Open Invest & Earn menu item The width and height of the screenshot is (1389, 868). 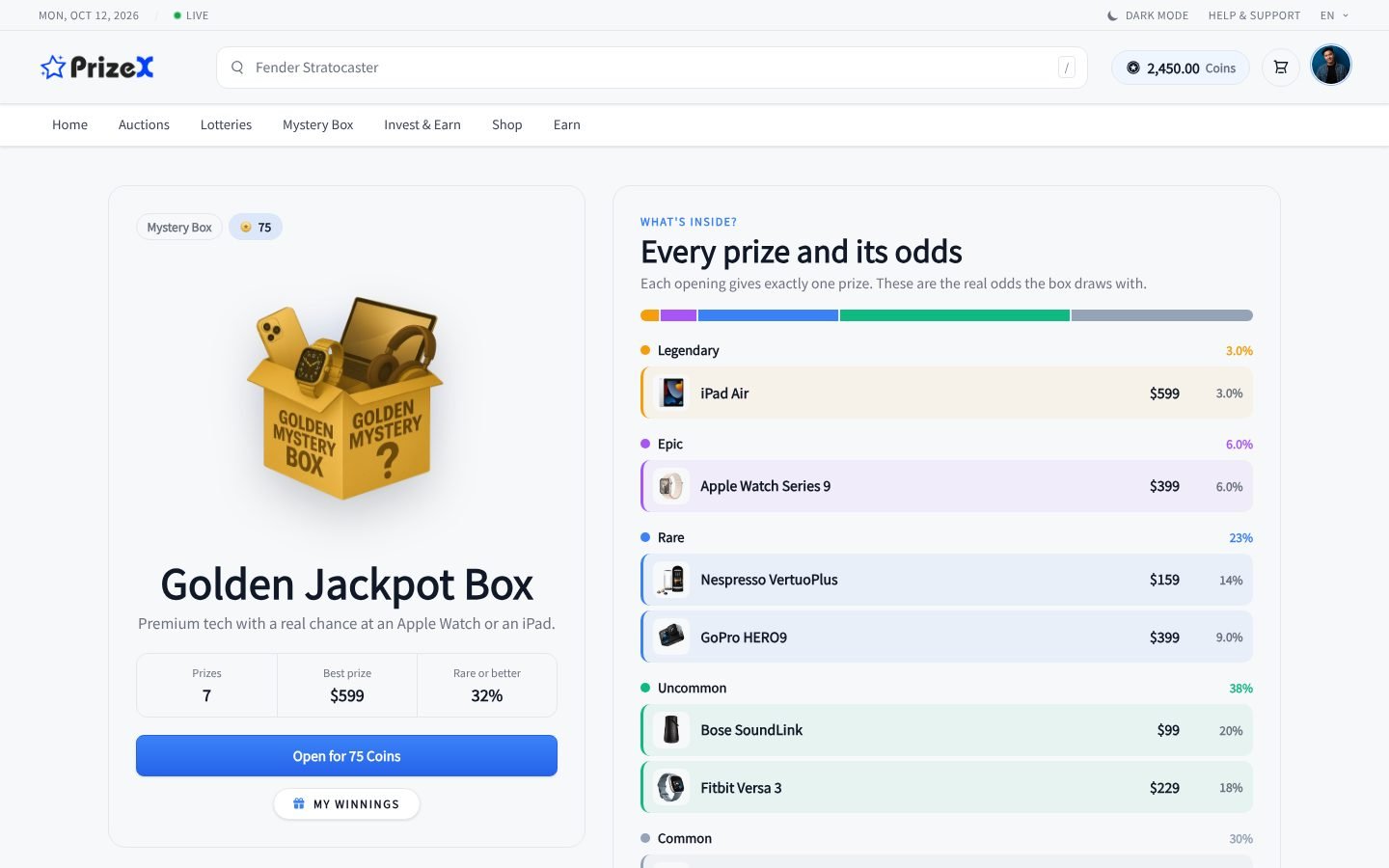click(x=422, y=124)
